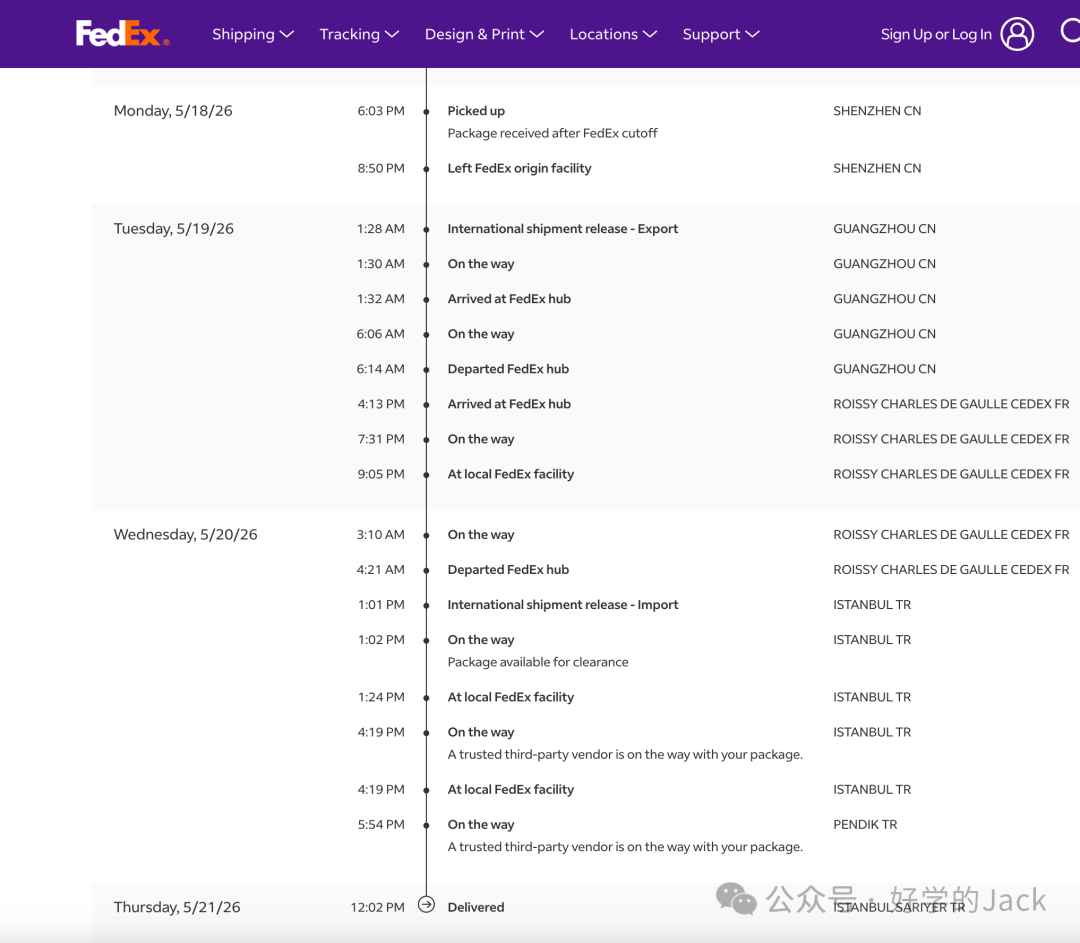Screen dimensions: 1080x943
Task: Select the Delivered status text
Action: (x=476, y=907)
